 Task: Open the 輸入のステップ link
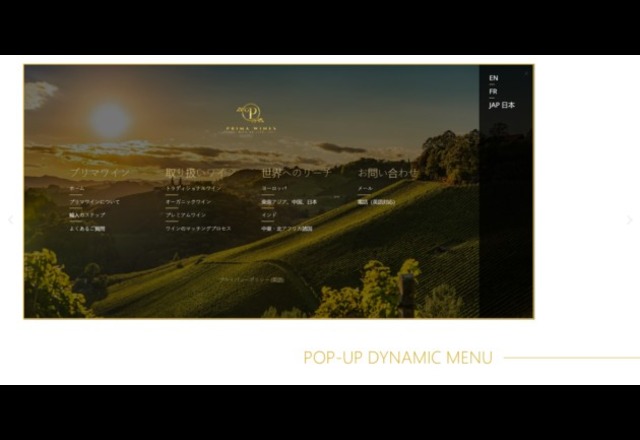(87, 215)
